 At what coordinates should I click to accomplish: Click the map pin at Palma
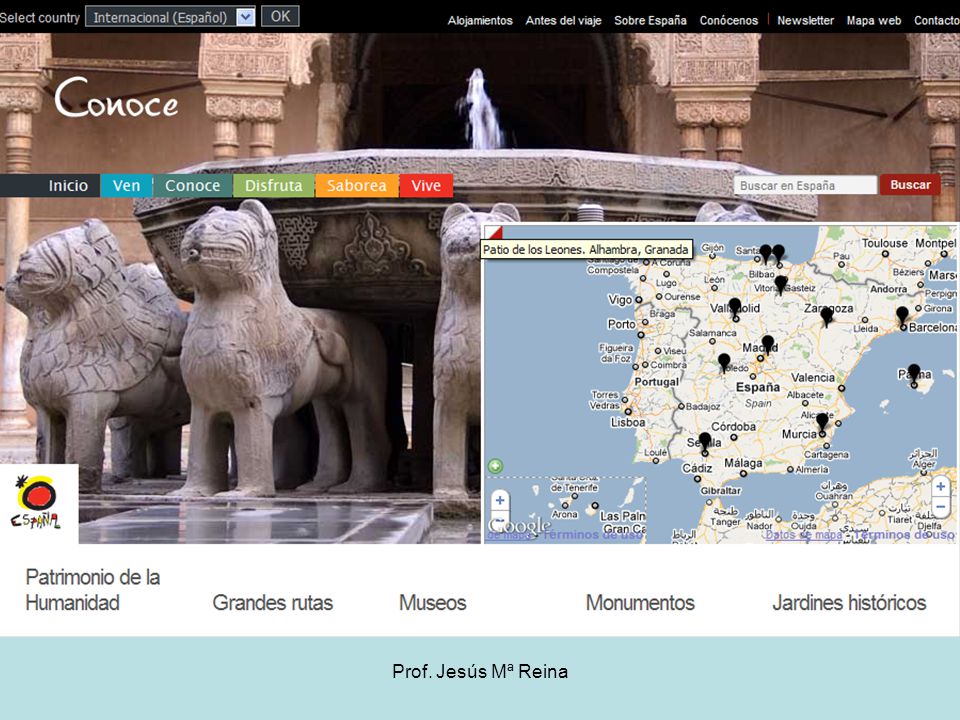coord(913,373)
